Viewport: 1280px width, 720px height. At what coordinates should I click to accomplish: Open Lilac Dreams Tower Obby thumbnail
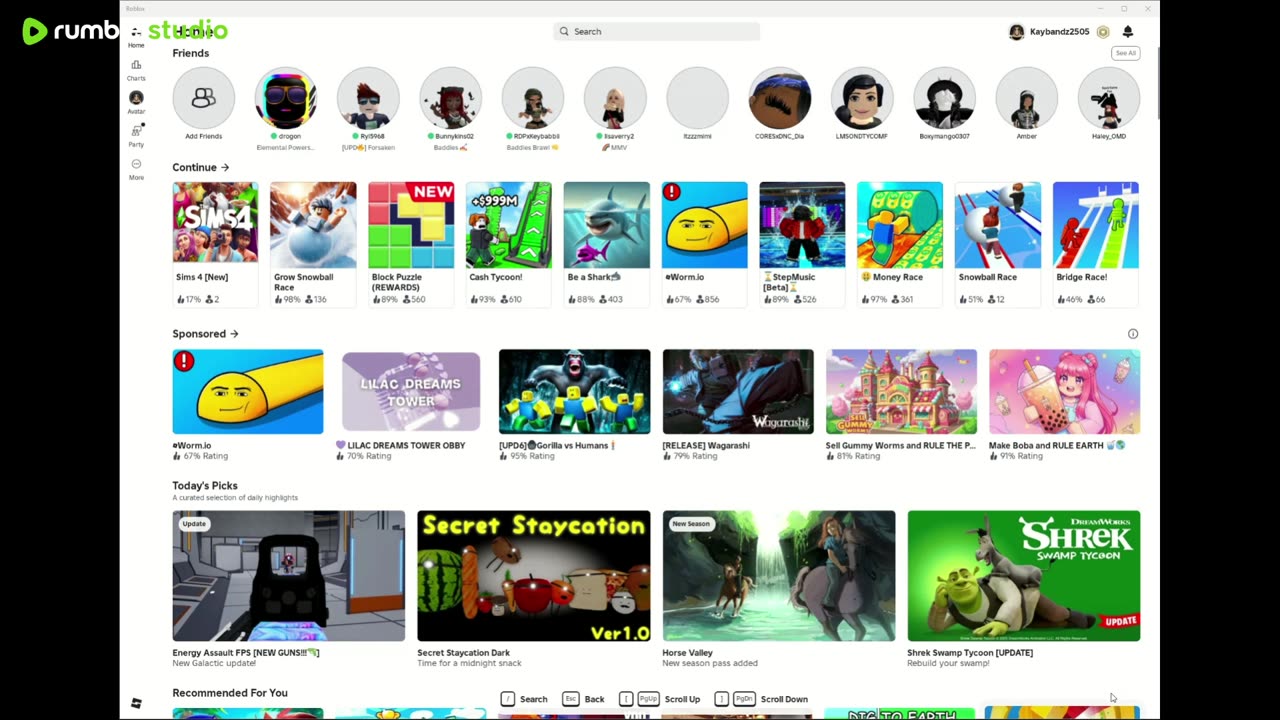click(411, 391)
